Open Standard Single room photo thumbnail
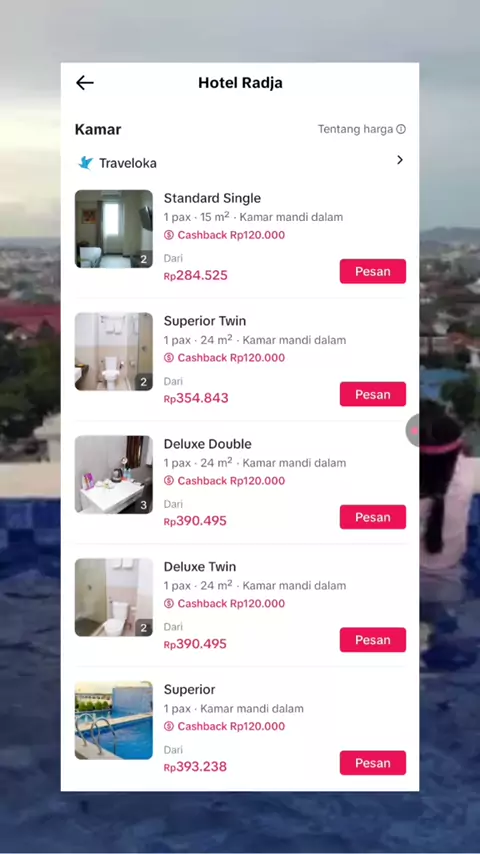The width and height of the screenshot is (480, 854). coord(114,229)
